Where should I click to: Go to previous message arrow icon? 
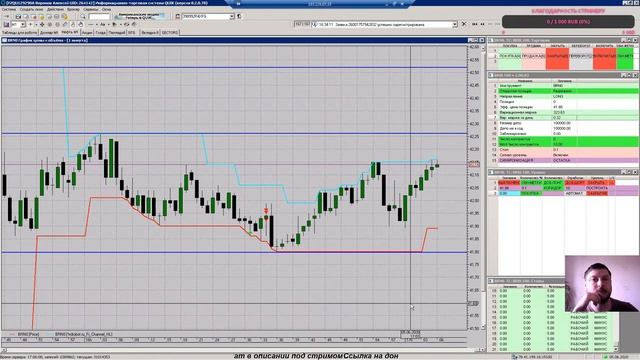482,24
